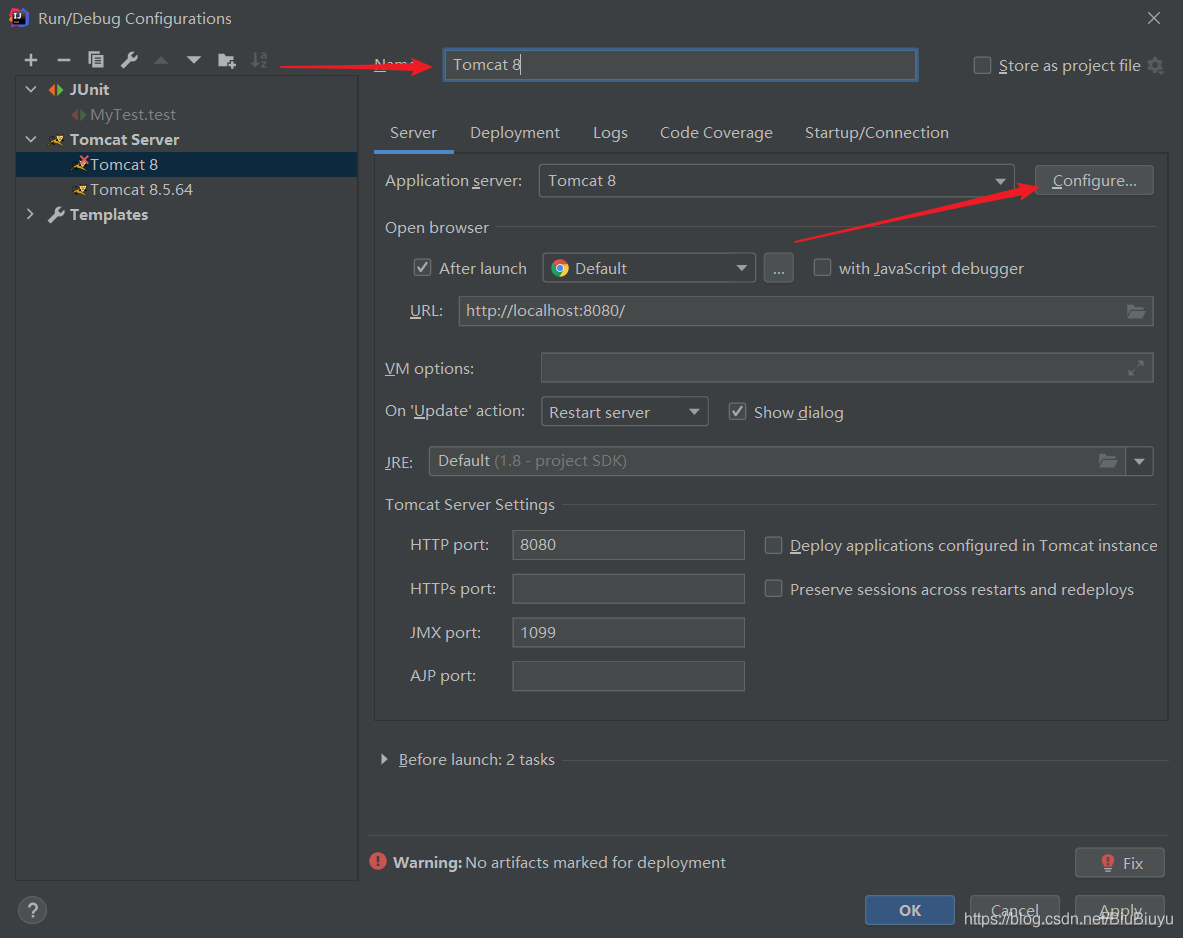
Task: Confirm with the OK button
Action: click(910, 910)
